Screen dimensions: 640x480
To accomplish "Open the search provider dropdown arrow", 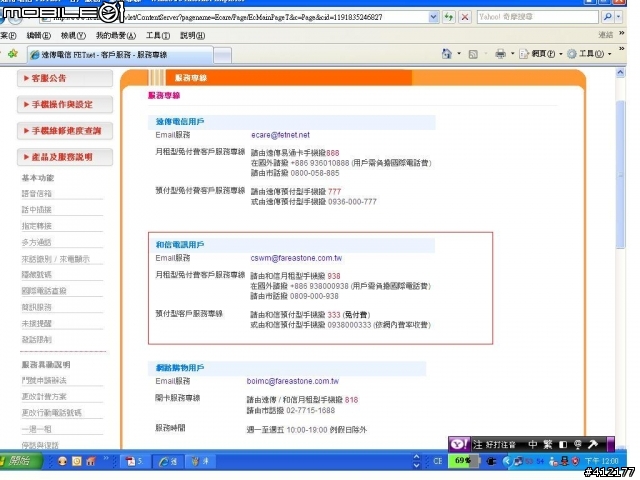I will (619, 17).
